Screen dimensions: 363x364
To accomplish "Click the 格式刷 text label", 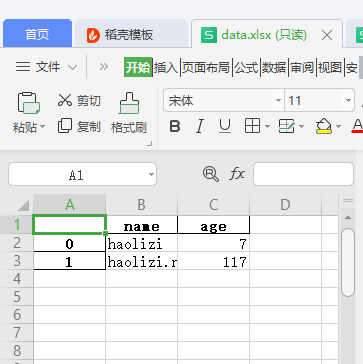I will tap(129, 127).
